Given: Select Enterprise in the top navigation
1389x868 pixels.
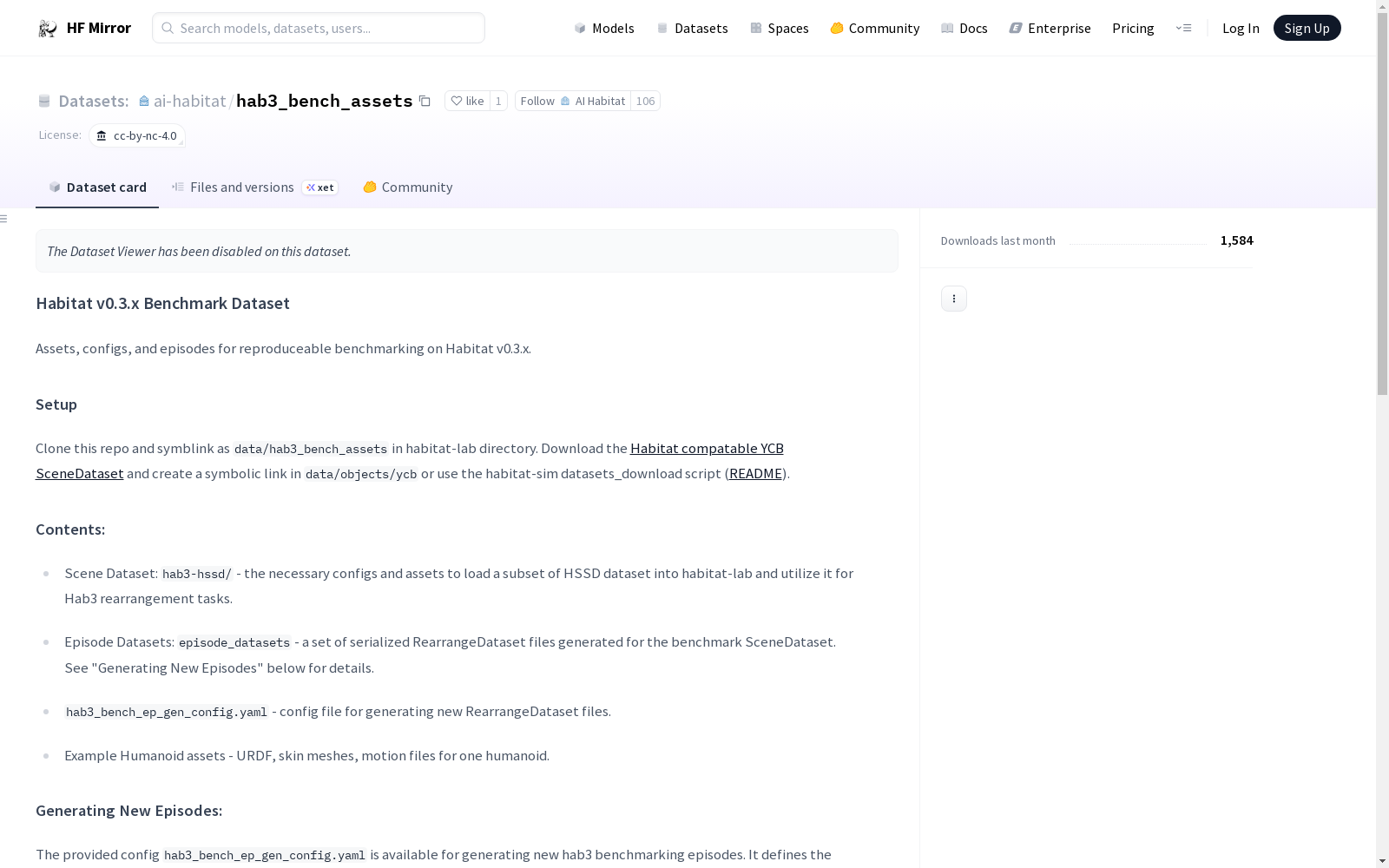Looking at the screenshot, I should click(1050, 28).
